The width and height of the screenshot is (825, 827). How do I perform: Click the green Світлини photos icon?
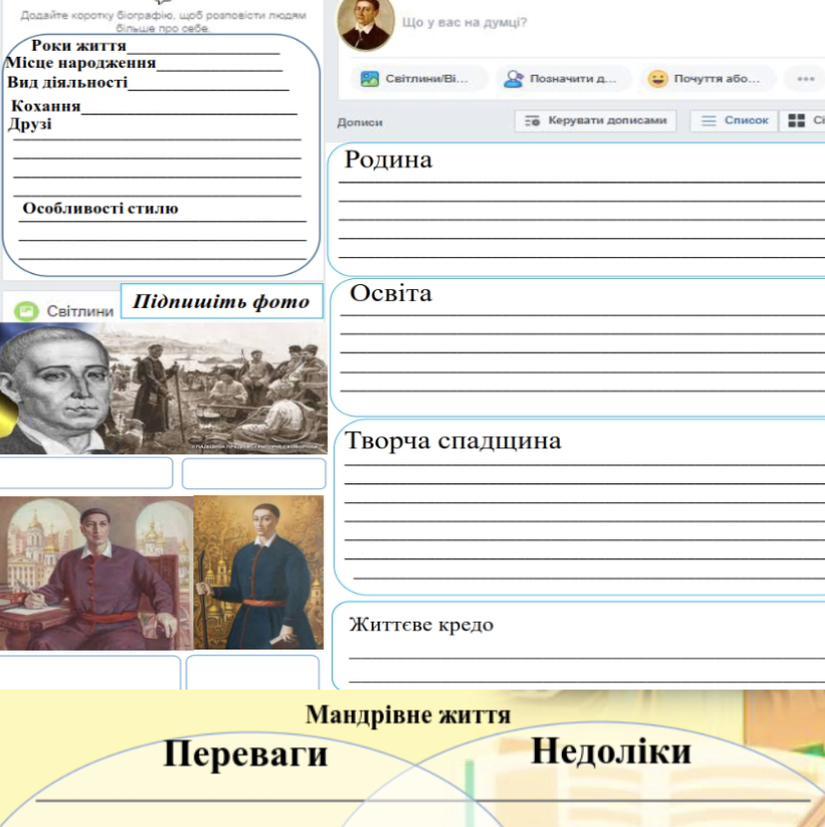[x=26, y=311]
